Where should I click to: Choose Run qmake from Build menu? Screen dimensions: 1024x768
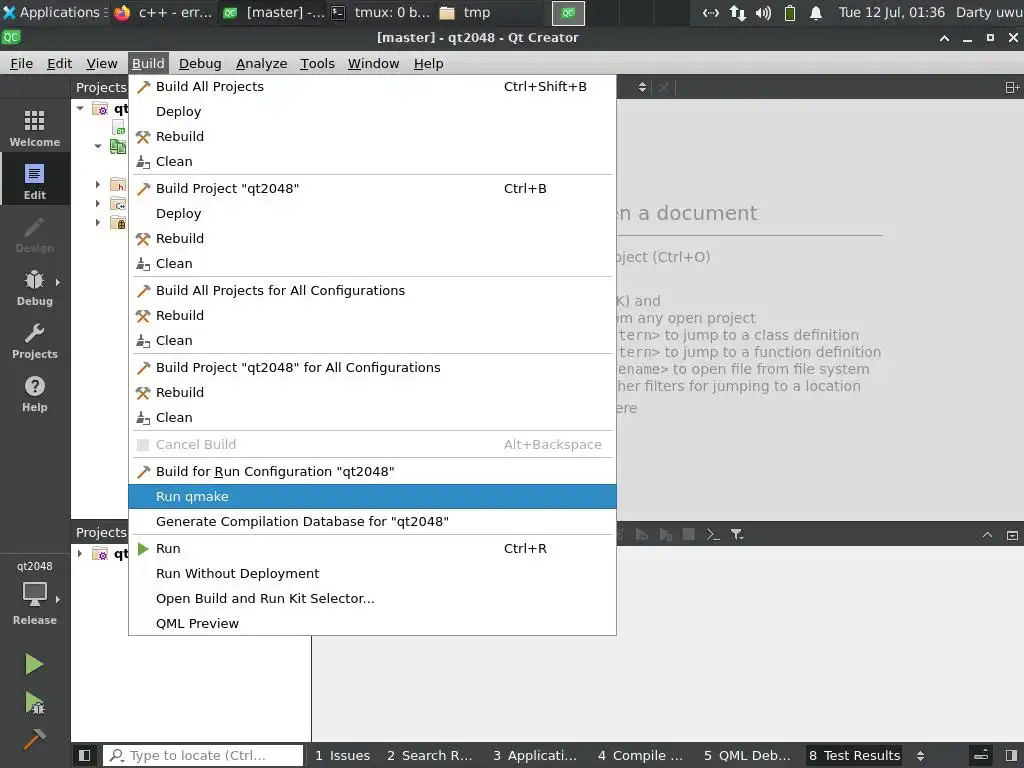click(372, 497)
